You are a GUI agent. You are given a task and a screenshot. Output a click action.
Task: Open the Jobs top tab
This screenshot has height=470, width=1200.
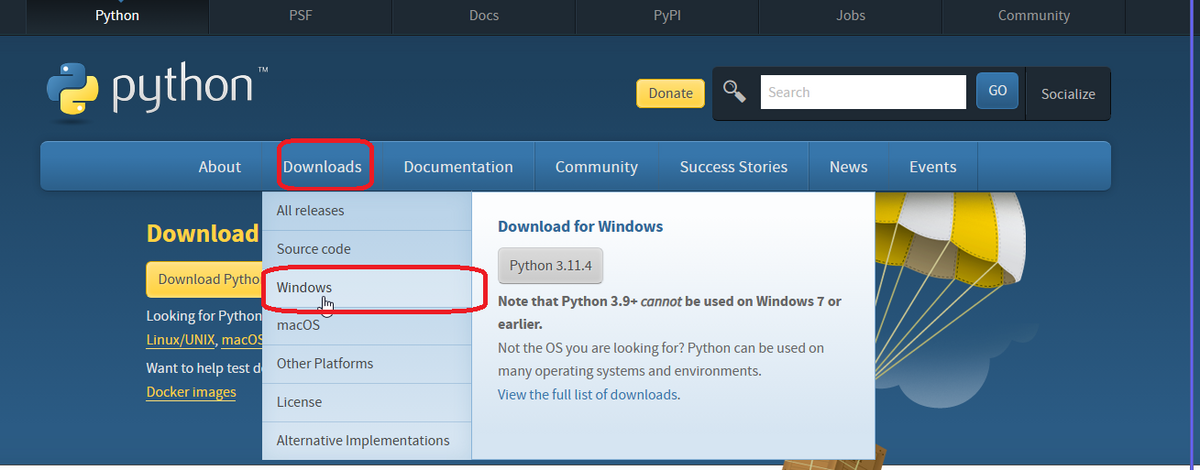pyautogui.click(x=850, y=15)
